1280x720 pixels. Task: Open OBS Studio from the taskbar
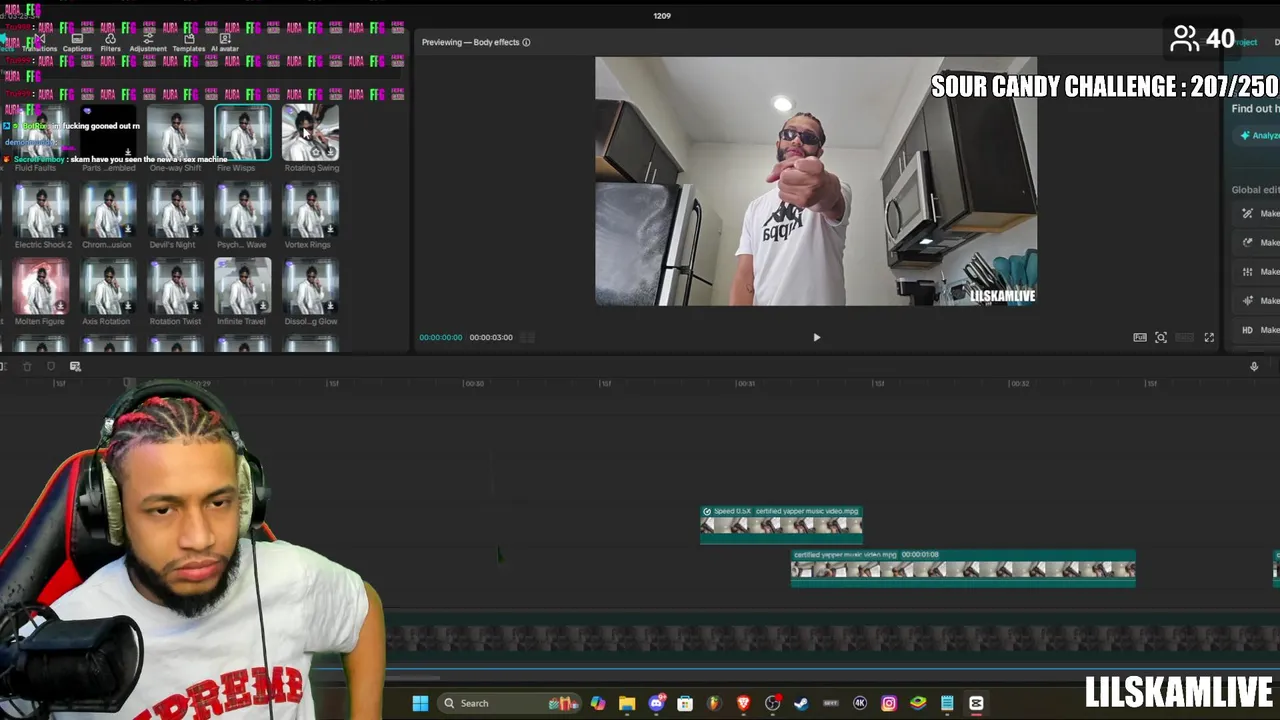pos(772,703)
